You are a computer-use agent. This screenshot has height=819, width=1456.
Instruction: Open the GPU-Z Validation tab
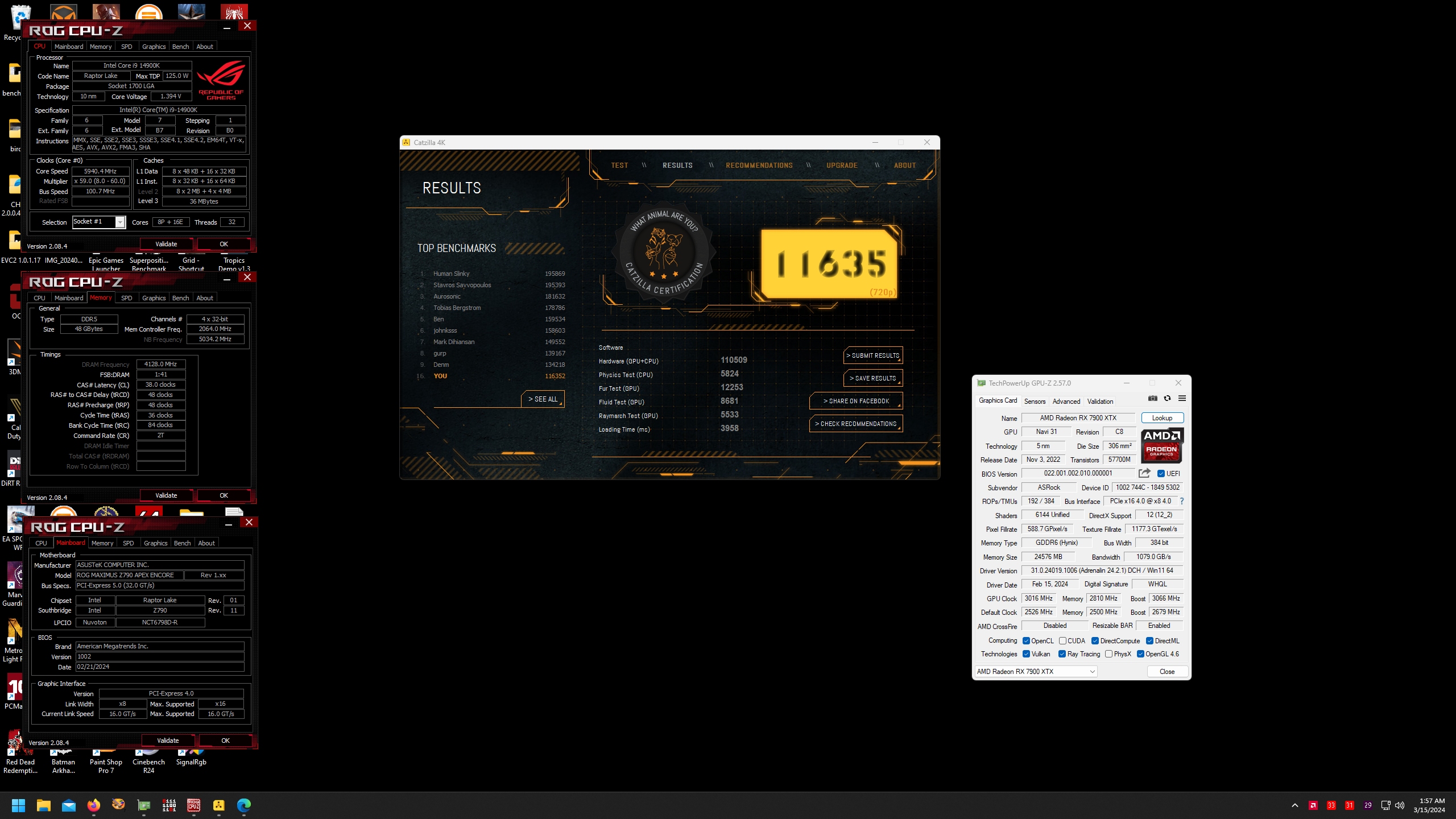coord(1100,402)
